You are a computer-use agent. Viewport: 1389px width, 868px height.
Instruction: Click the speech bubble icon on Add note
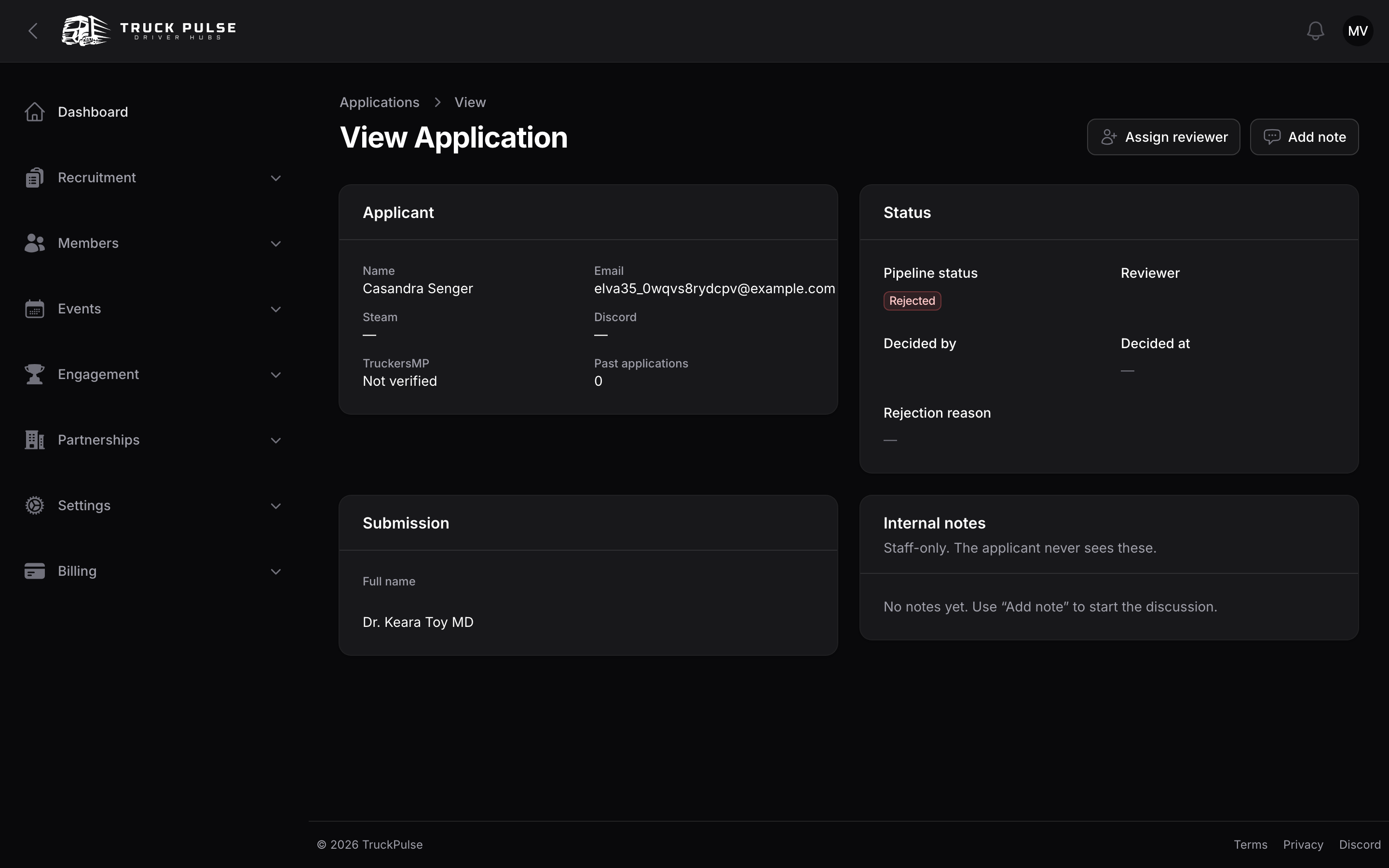pyautogui.click(x=1272, y=137)
